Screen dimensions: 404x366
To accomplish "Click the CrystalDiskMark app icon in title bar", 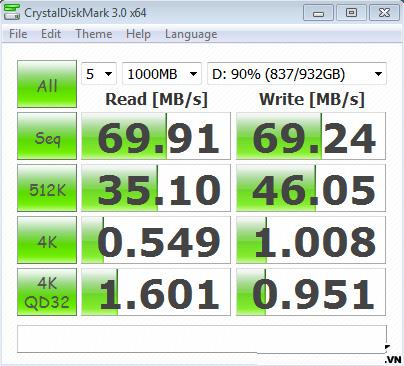I will [x=12, y=12].
